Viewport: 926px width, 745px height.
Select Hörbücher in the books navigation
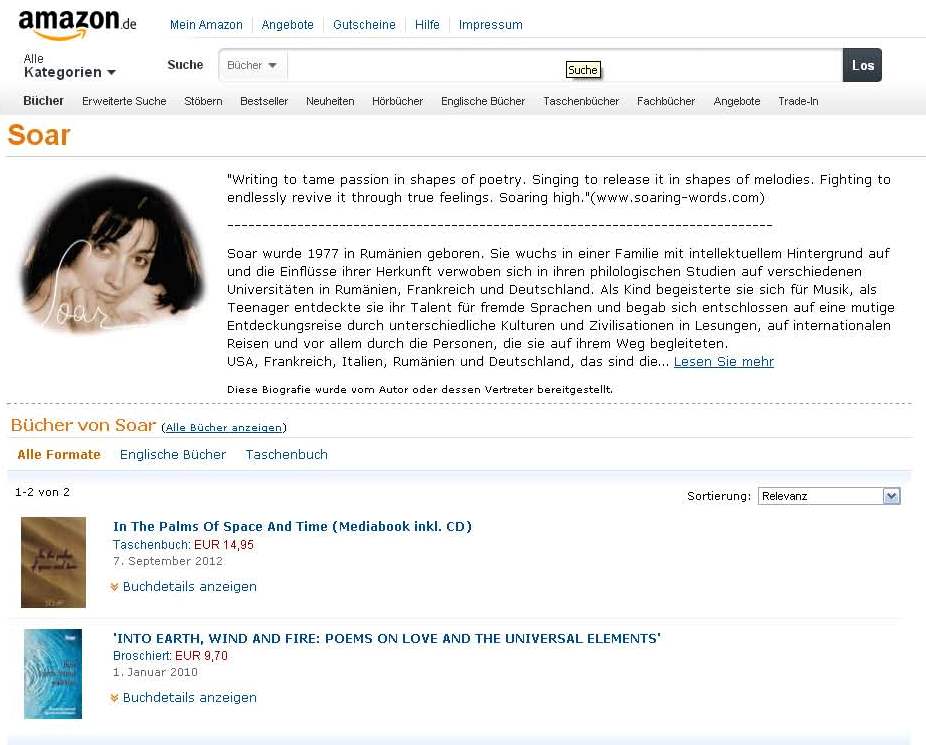pyautogui.click(x=397, y=101)
